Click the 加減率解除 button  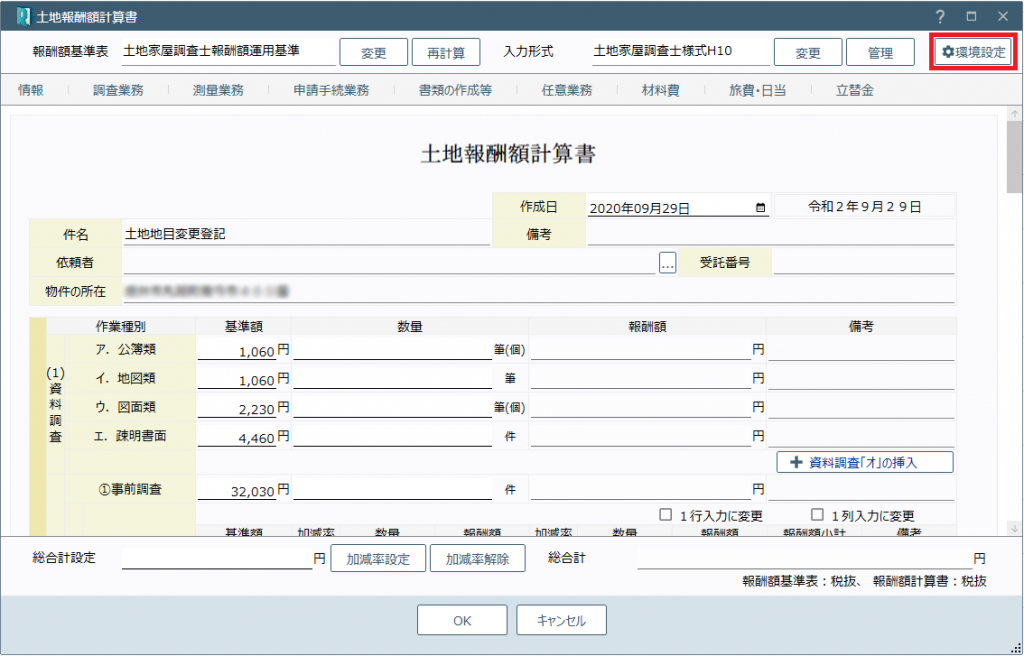click(477, 558)
